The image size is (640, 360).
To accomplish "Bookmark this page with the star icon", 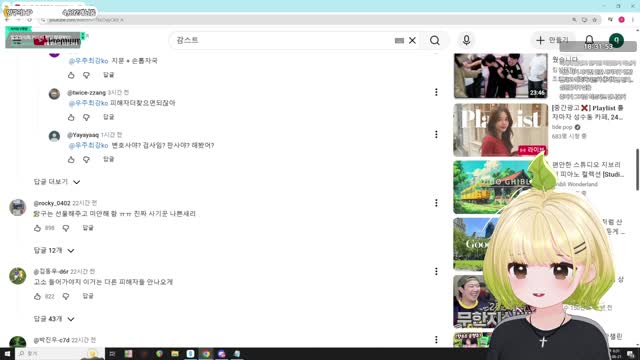I will coord(595,20).
